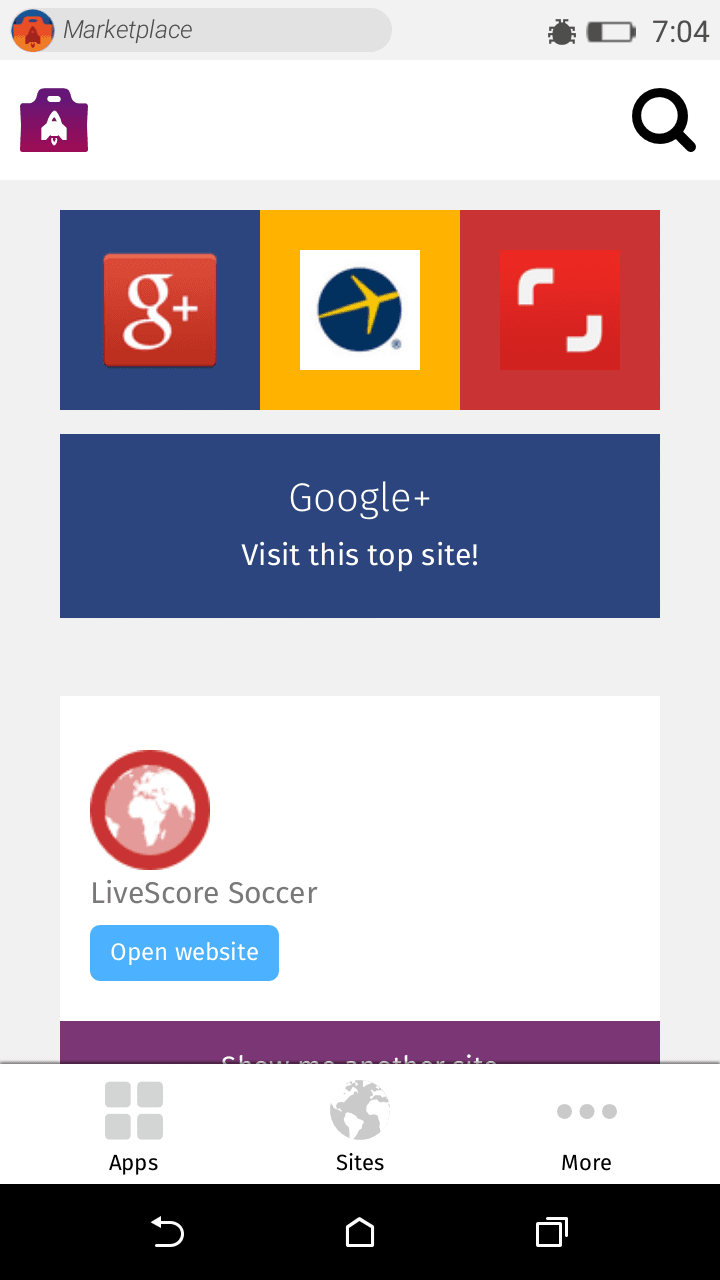Click the Marketplace rocket icon in URL bar

tap(32, 31)
